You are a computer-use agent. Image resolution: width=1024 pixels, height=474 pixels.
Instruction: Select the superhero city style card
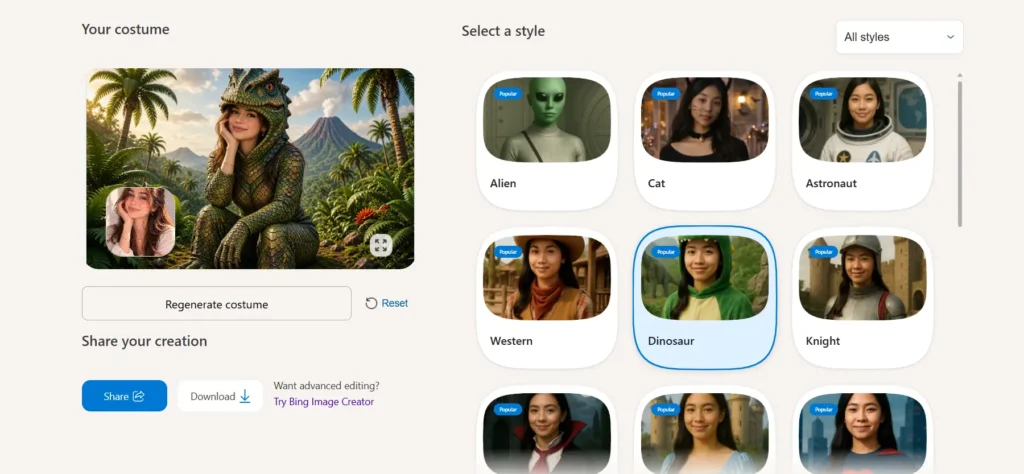click(x=862, y=430)
